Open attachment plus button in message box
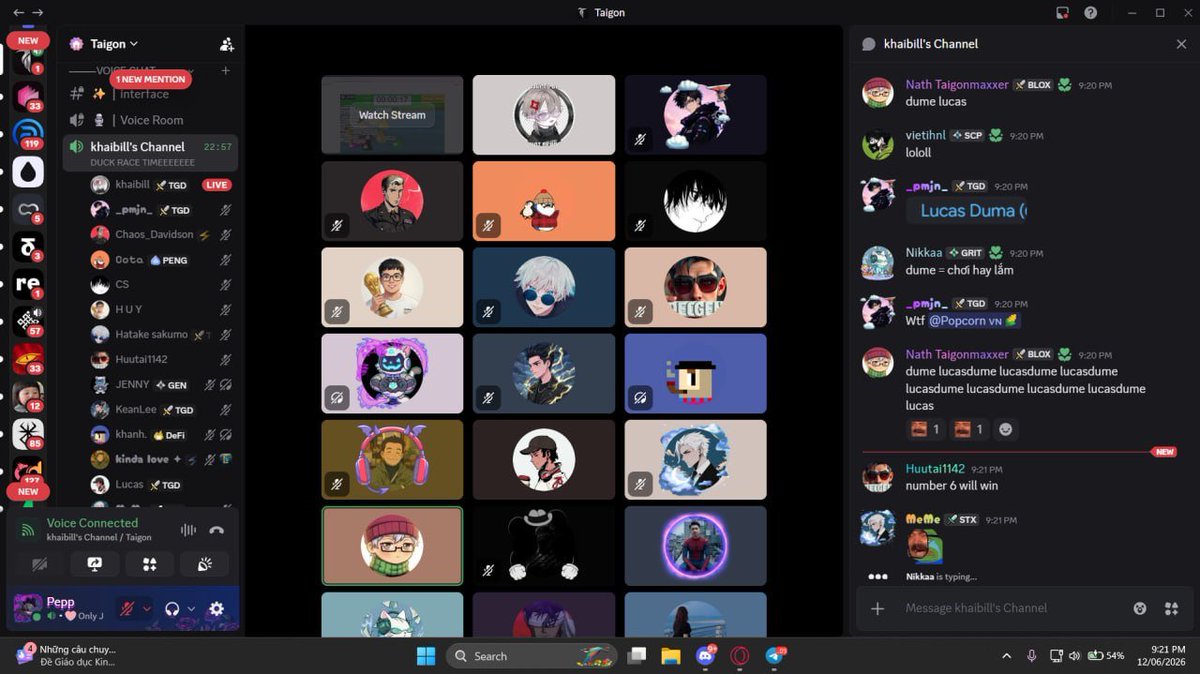Viewport: 1200px width, 674px height. click(x=878, y=608)
